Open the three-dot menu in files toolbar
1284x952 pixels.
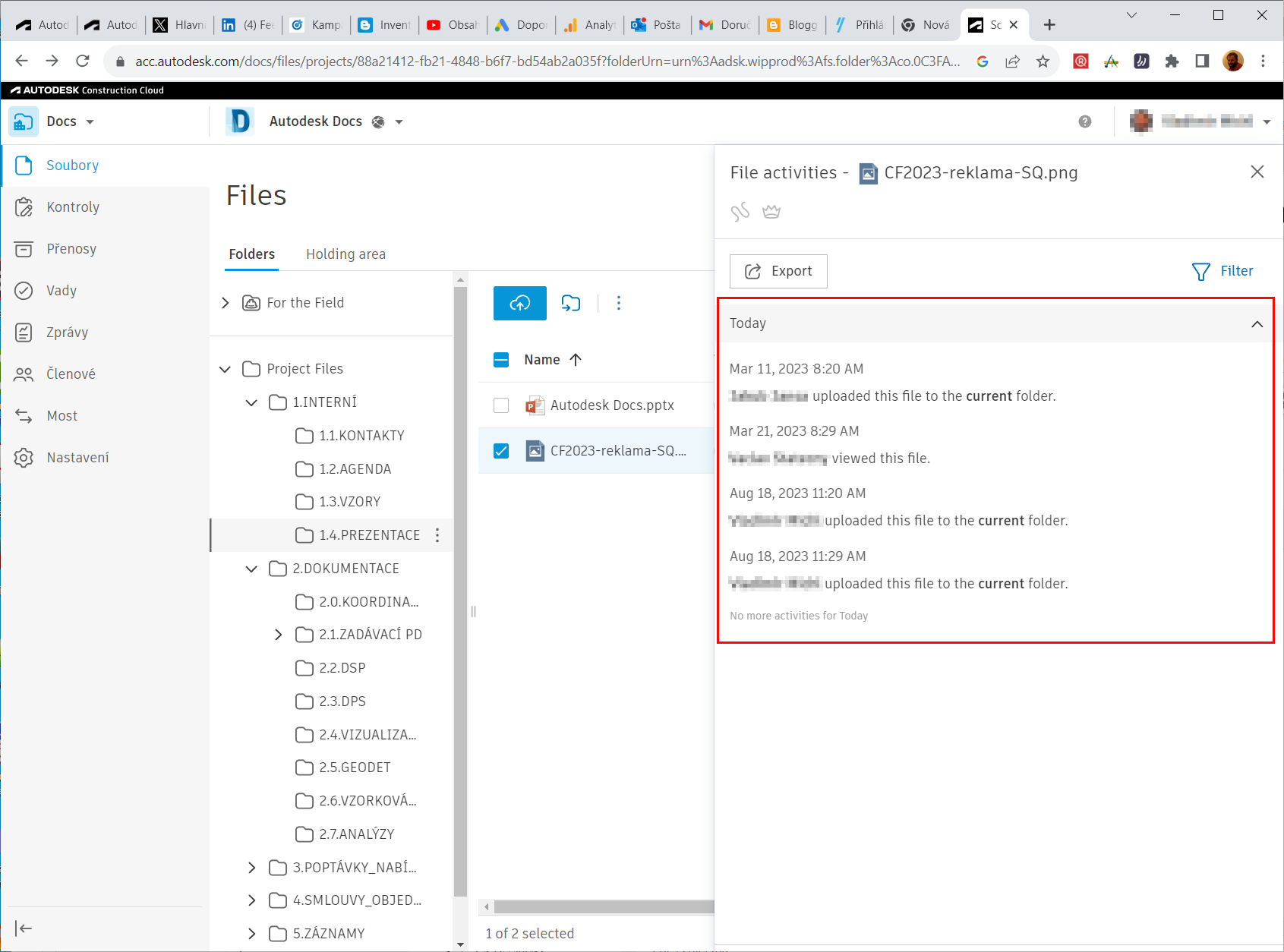(x=619, y=303)
